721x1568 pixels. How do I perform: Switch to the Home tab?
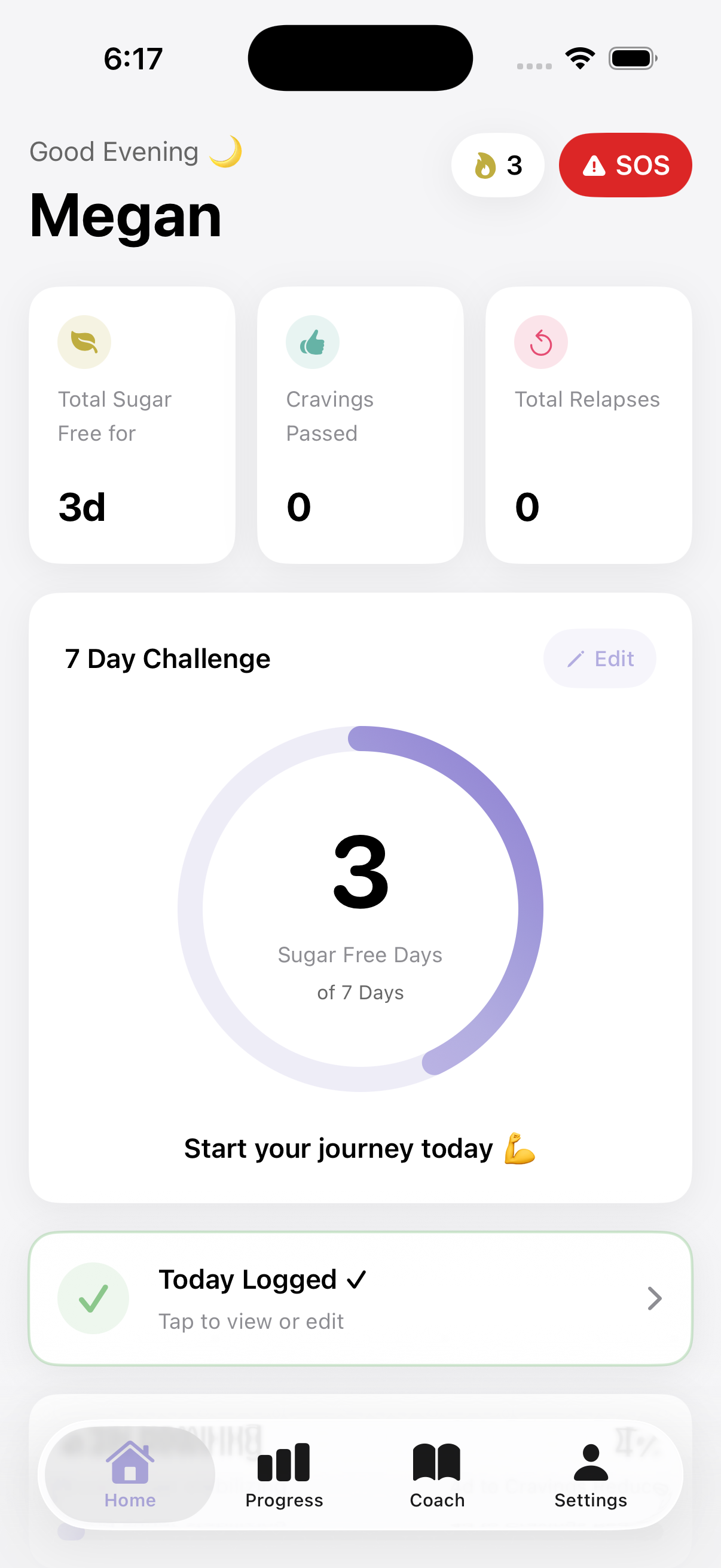130,1474
